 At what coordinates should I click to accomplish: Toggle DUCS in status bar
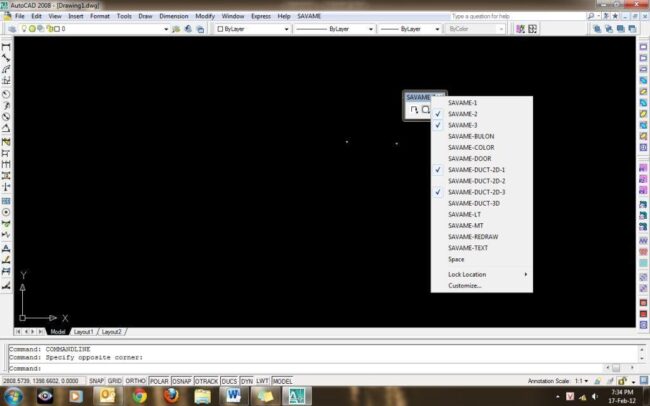coord(229,381)
